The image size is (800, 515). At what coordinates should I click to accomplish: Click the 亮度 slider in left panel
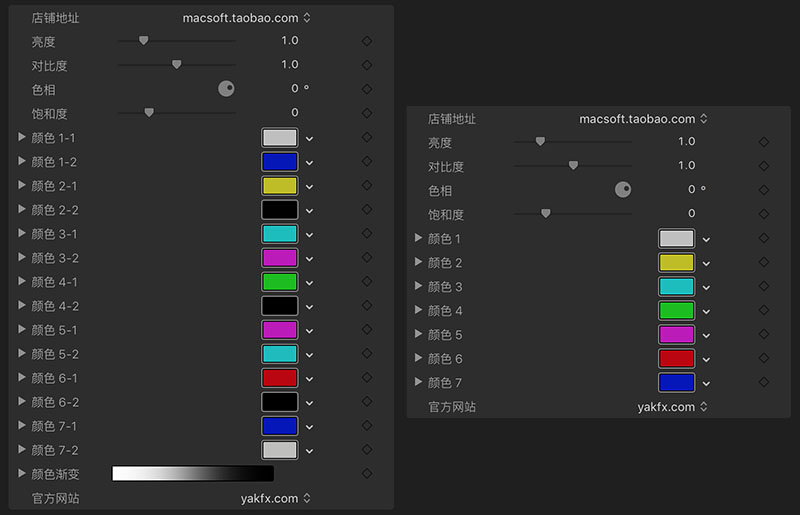[177, 40]
